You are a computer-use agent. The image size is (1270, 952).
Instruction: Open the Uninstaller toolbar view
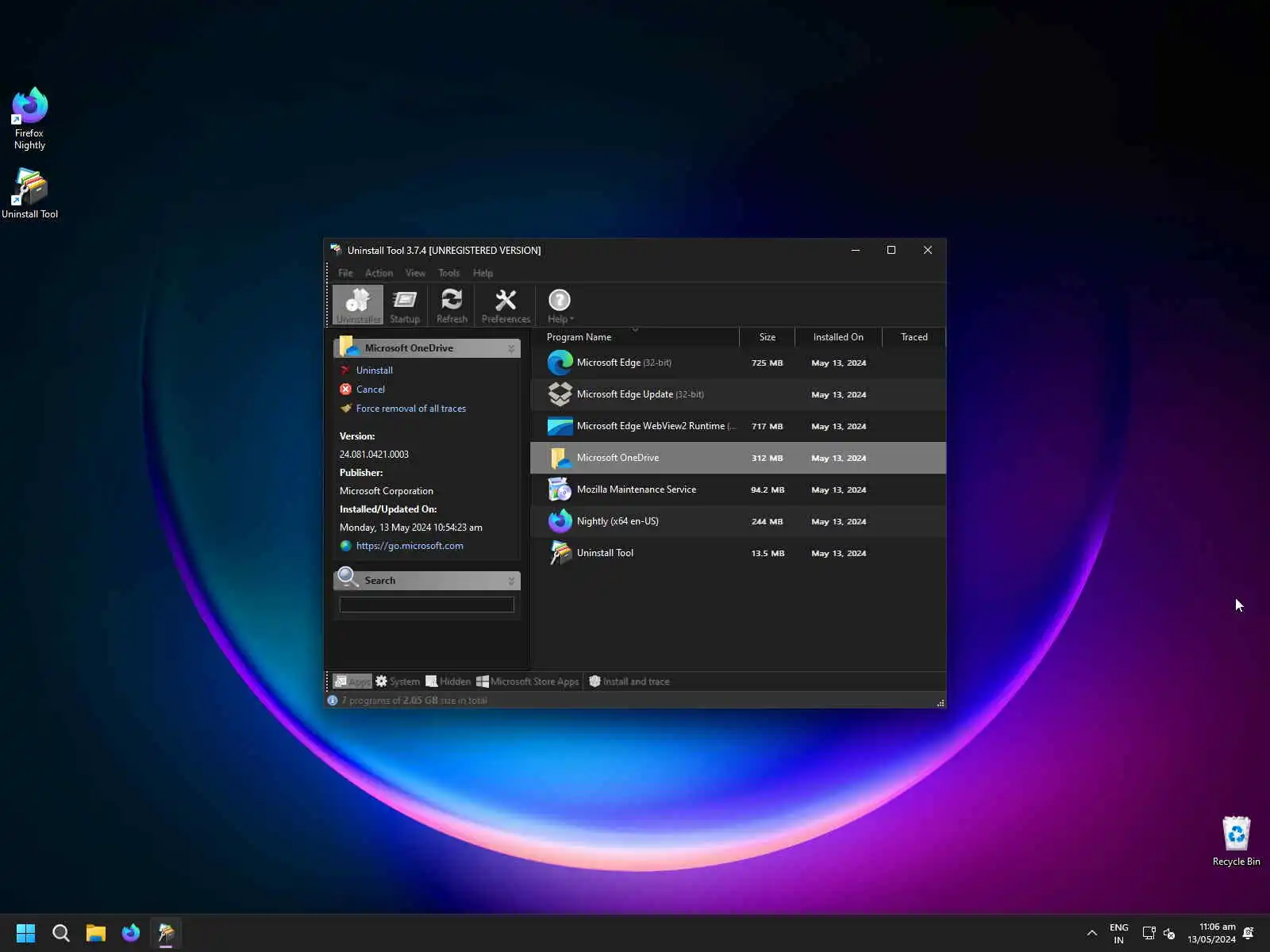tap(358, 305)
